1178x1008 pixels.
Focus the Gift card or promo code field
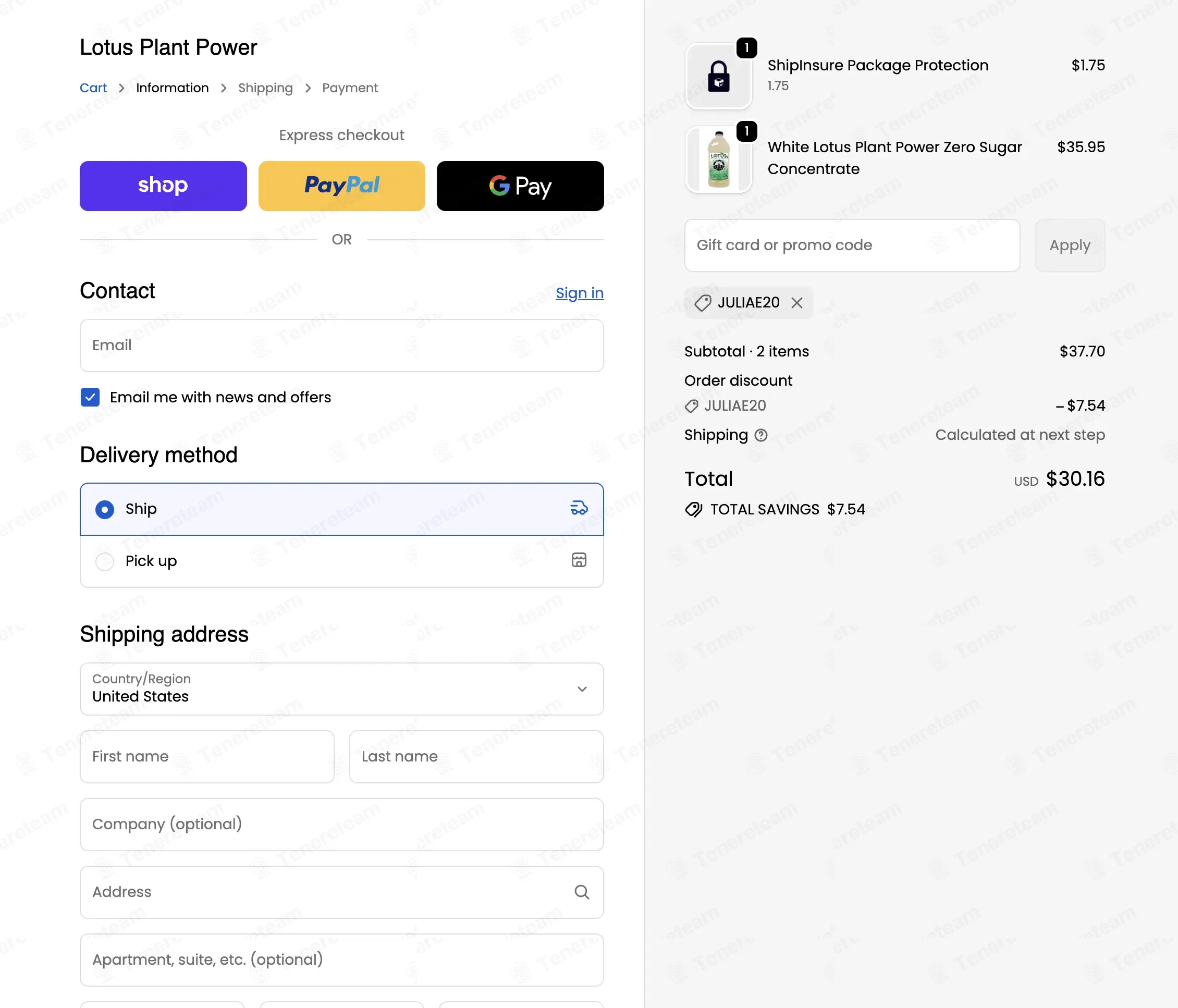(852, 245)
